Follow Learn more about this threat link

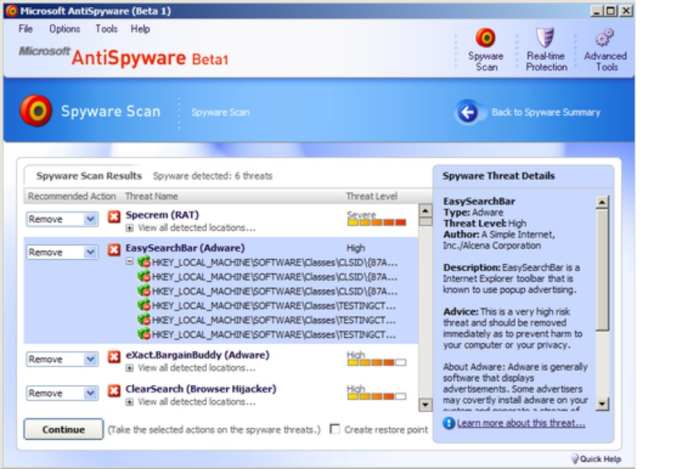521,423
